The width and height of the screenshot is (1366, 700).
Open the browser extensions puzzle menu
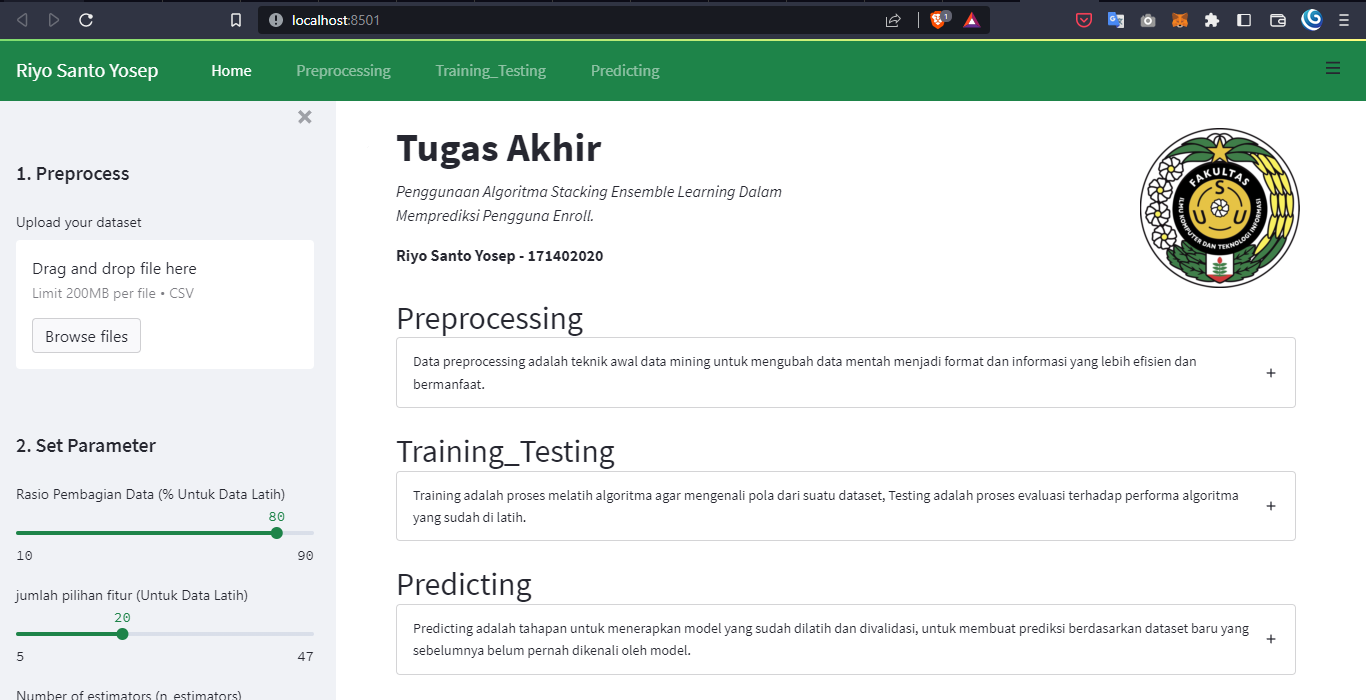coord(1211,19)
